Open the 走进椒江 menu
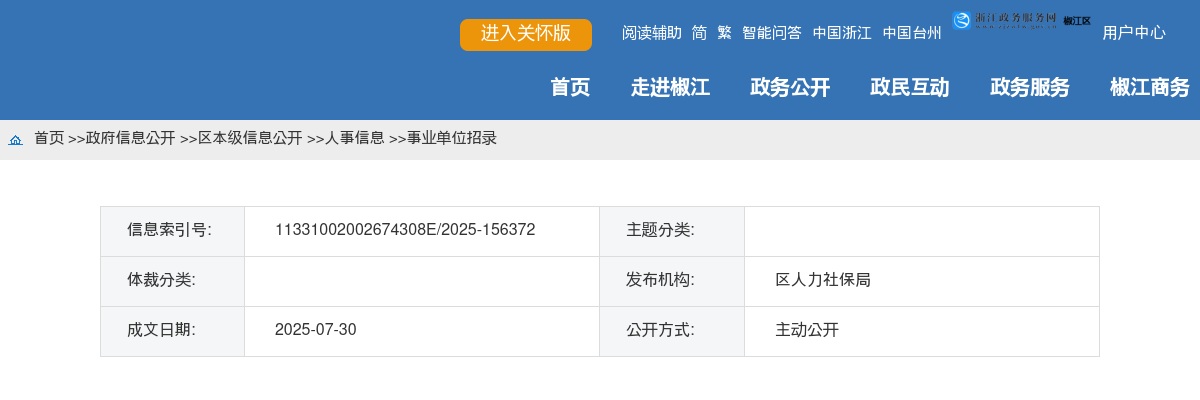The height and width of the screenshot is (400, 1200). [x=670, y=88]
